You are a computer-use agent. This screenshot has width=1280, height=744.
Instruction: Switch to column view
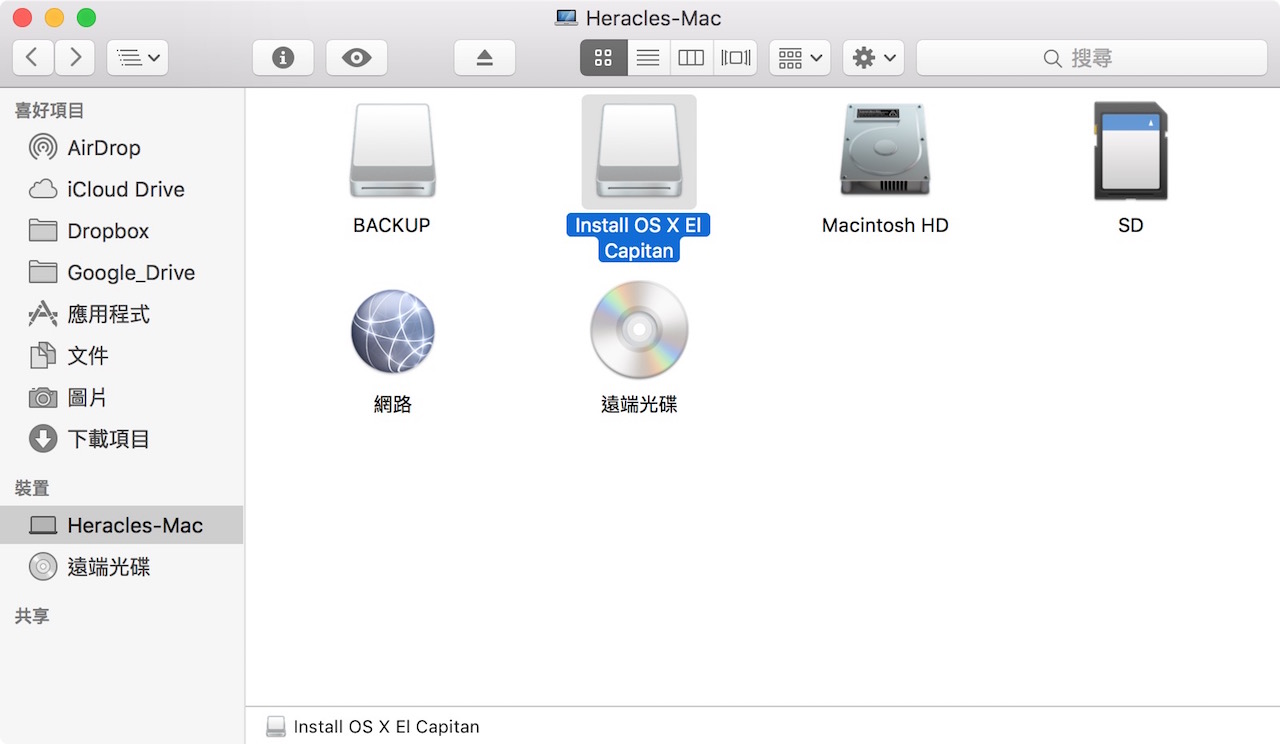coord(691,58)
